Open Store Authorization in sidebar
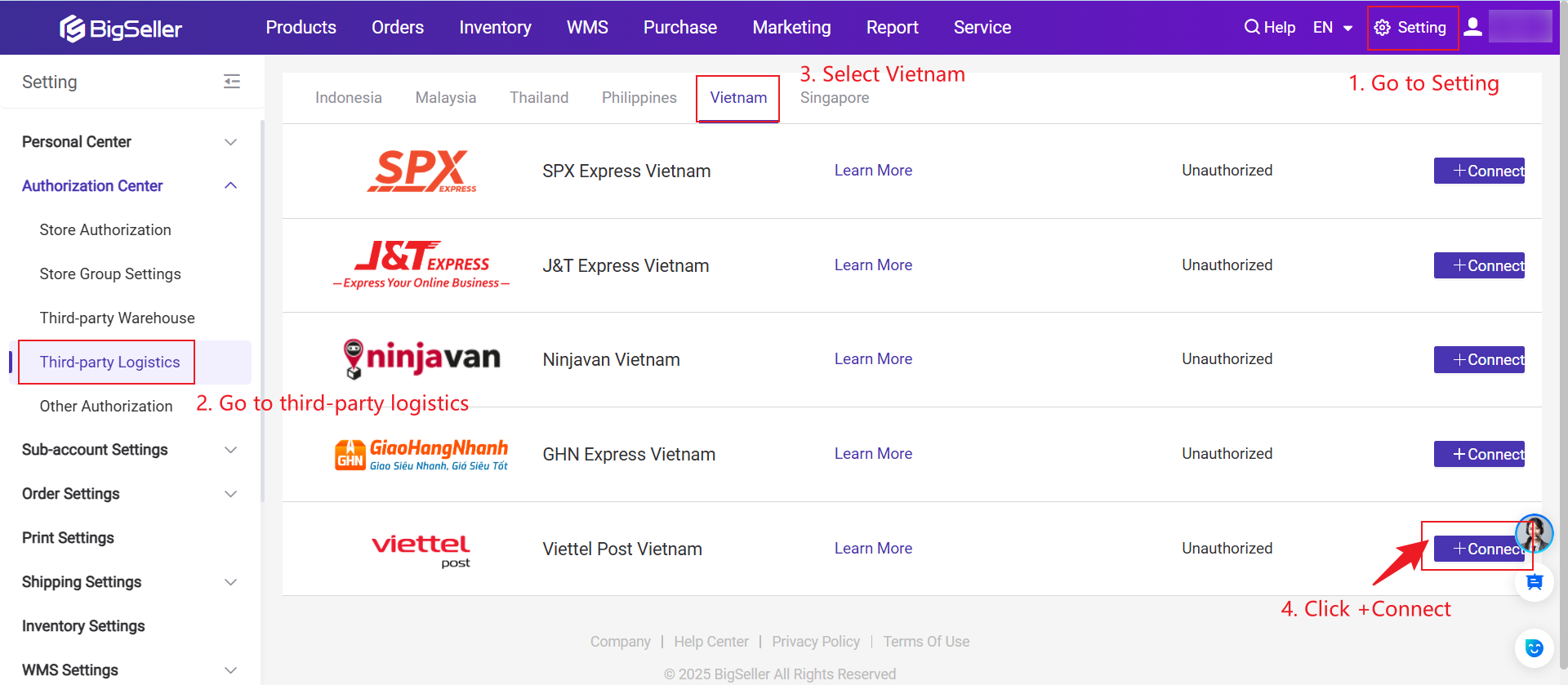This screenshot has width=1568, height=685. [x=105, y=230]
